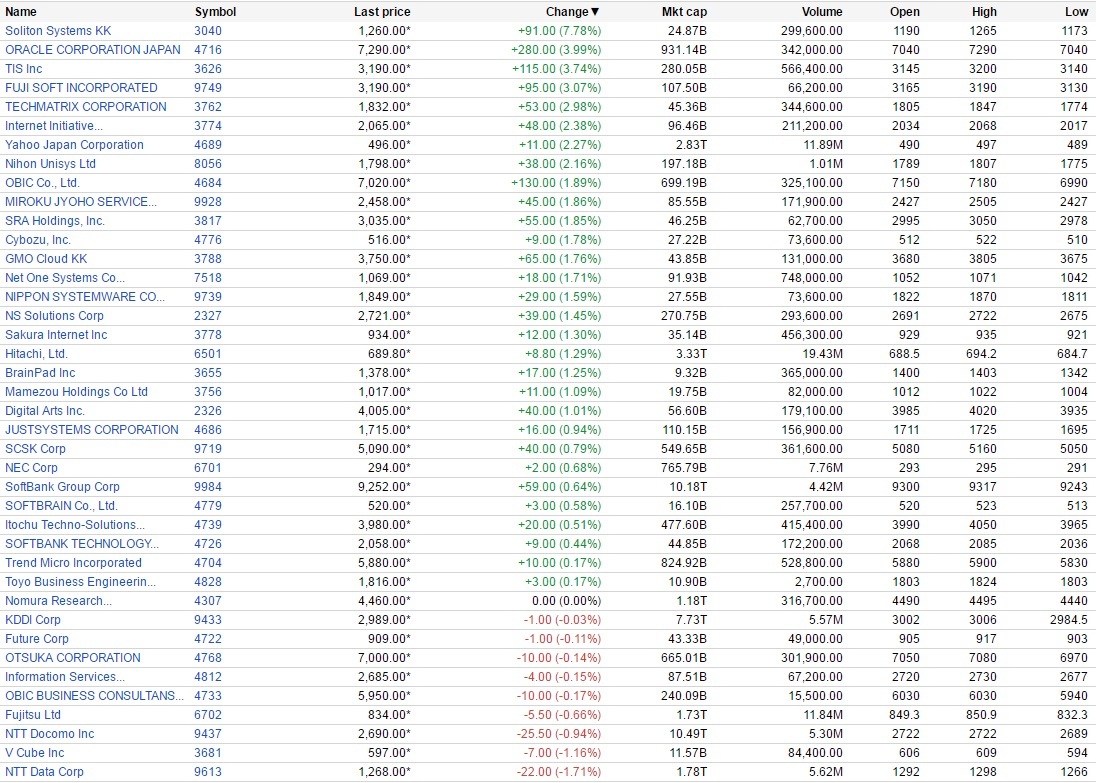1096x783 pixels.
Task: Sort by the High column header
Action: pyautogui.click(x=984, y=12)
